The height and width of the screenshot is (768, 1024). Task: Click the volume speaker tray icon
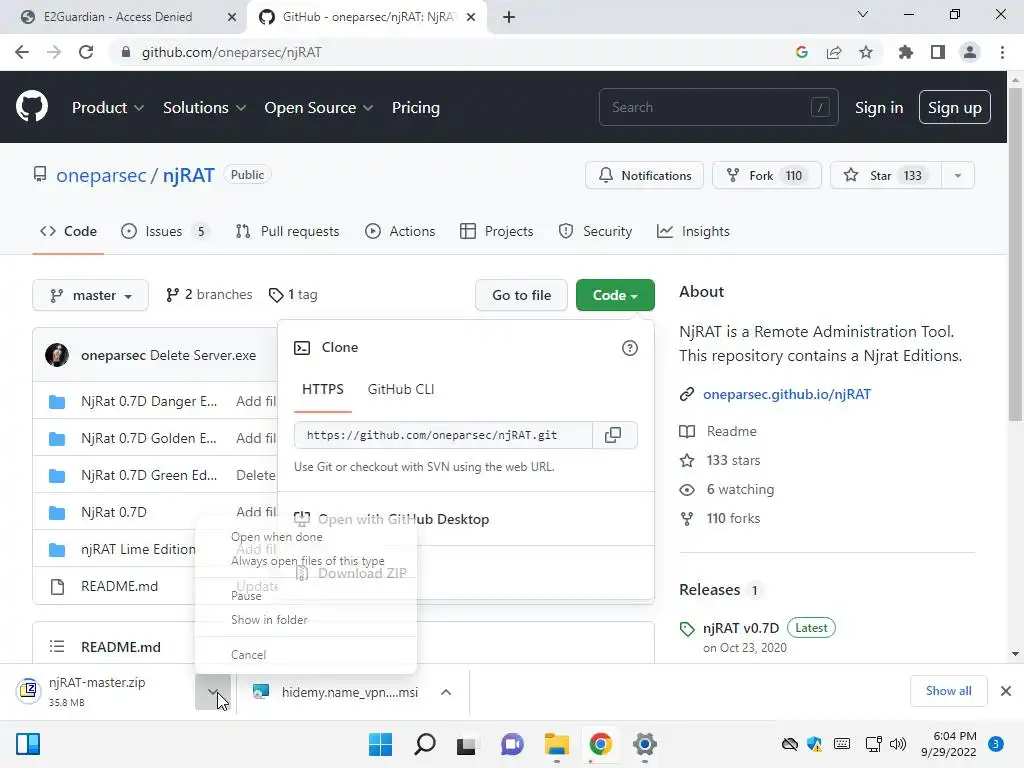point(898,744)
